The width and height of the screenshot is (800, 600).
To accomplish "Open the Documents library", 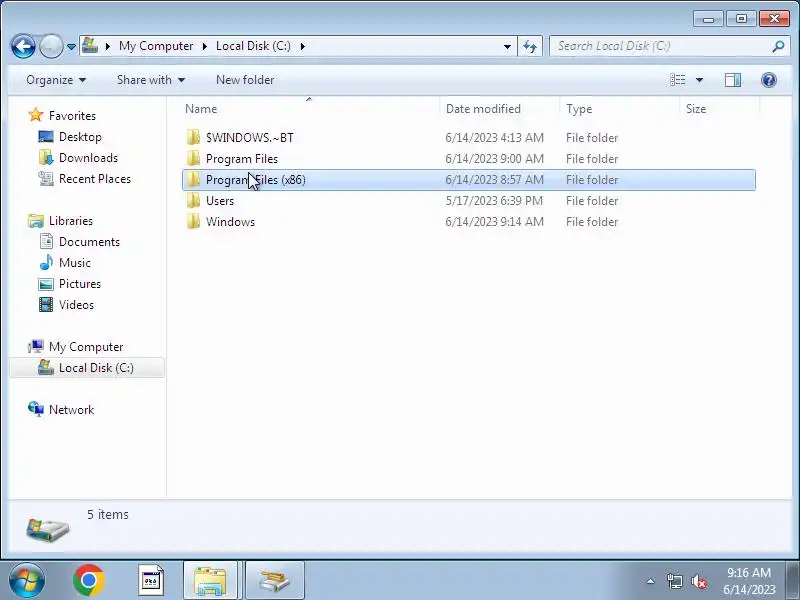I will click(x=89, y=242).
